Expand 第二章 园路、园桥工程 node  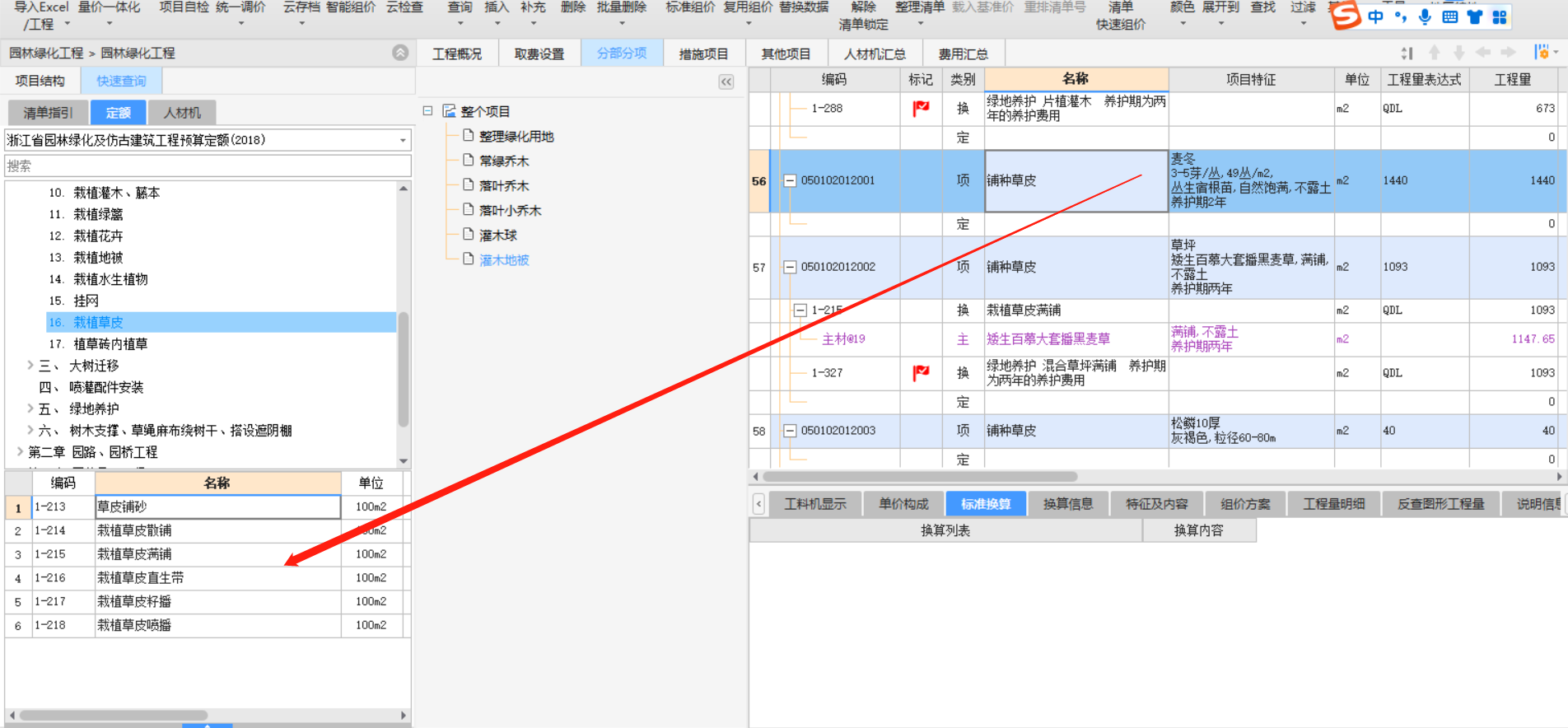pyautogui.click(x=20, y=451)
